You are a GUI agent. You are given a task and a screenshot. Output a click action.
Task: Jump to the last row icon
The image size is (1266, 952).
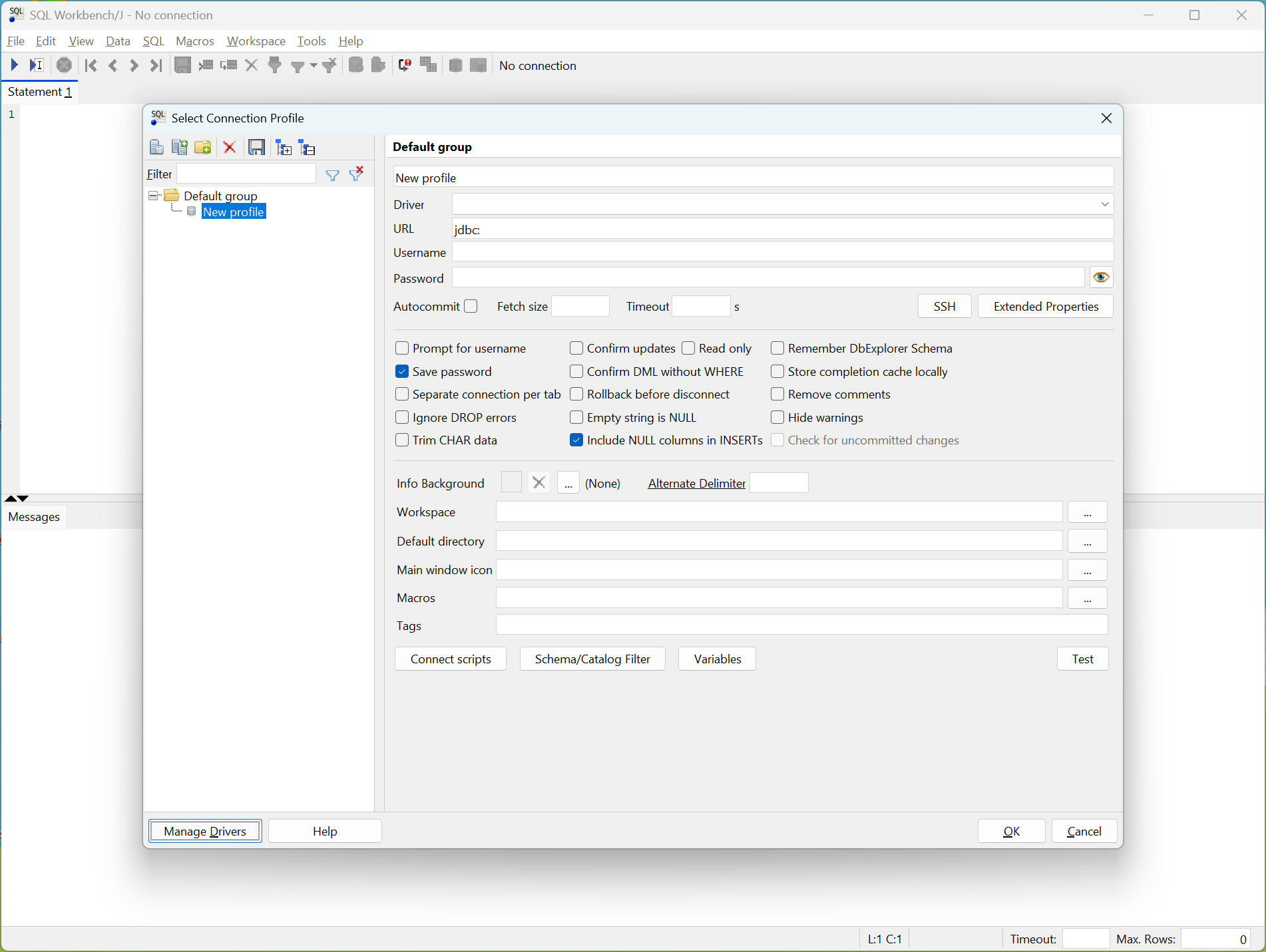click(156, 65)
